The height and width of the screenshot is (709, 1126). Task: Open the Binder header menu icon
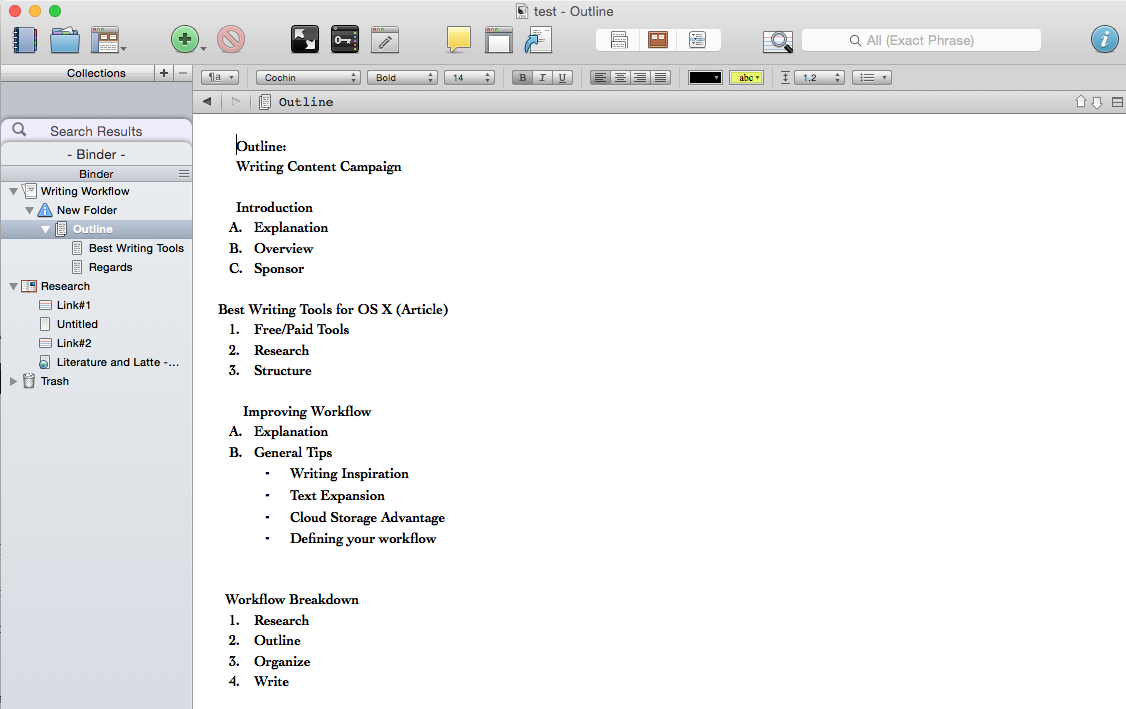[x=184, y=174]
